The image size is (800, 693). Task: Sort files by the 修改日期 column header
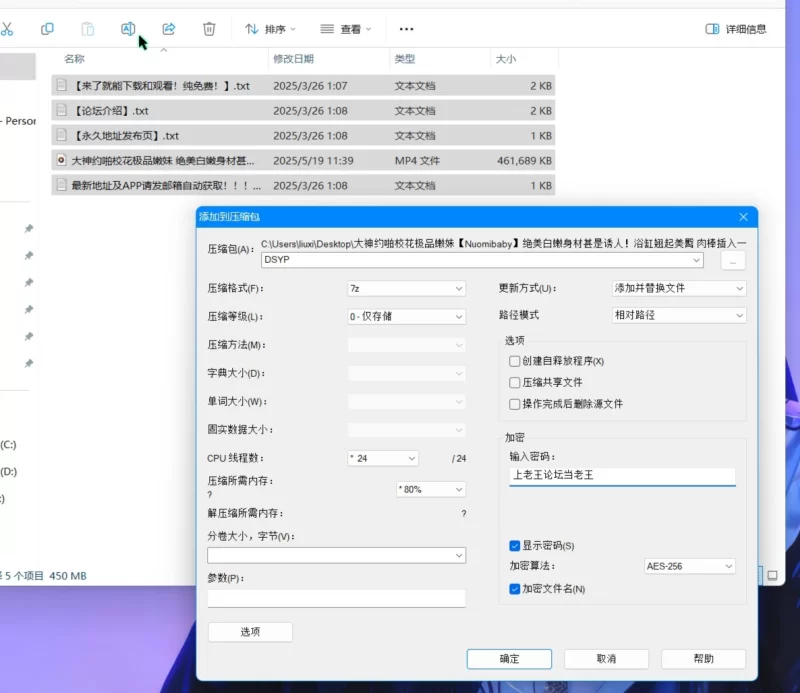click(293, 59)
